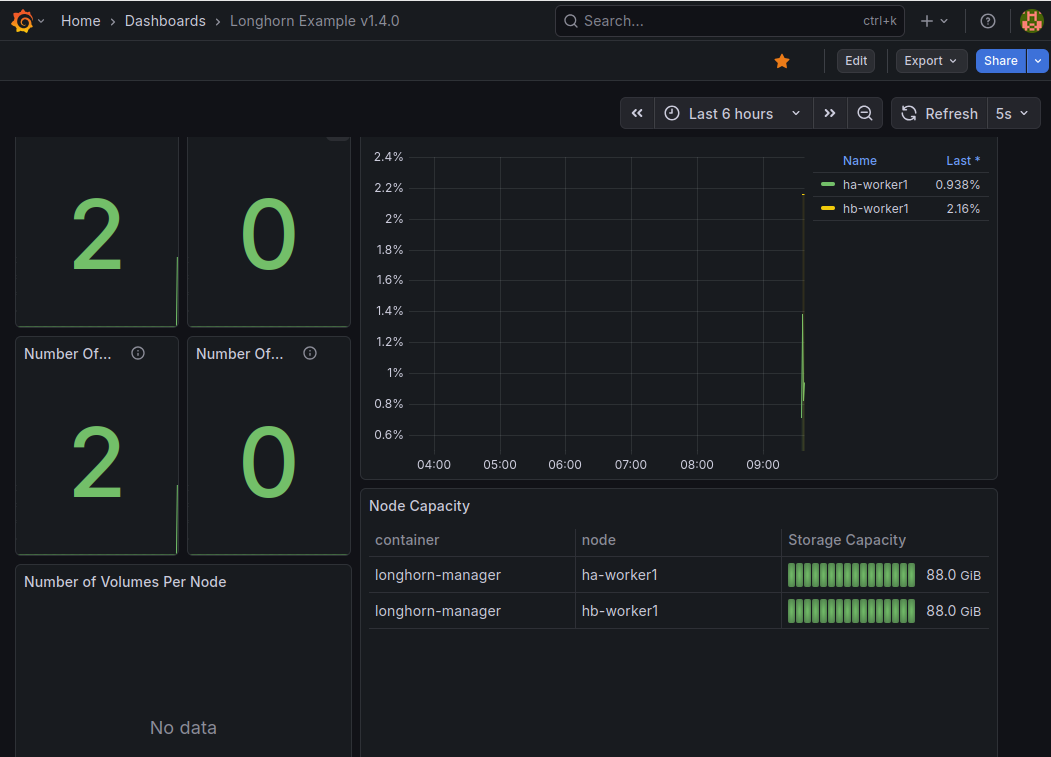Toggle ha-worker1 series in legend
Viewport: 1051px width, 757px height.
click(875, 185)
